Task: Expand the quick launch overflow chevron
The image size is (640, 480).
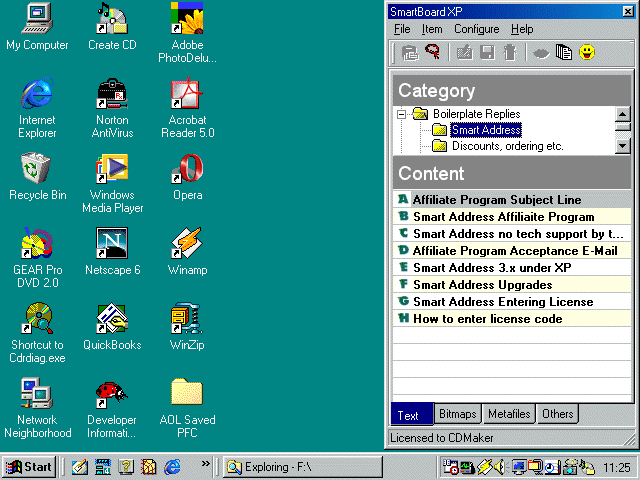Action: point(205,463)
